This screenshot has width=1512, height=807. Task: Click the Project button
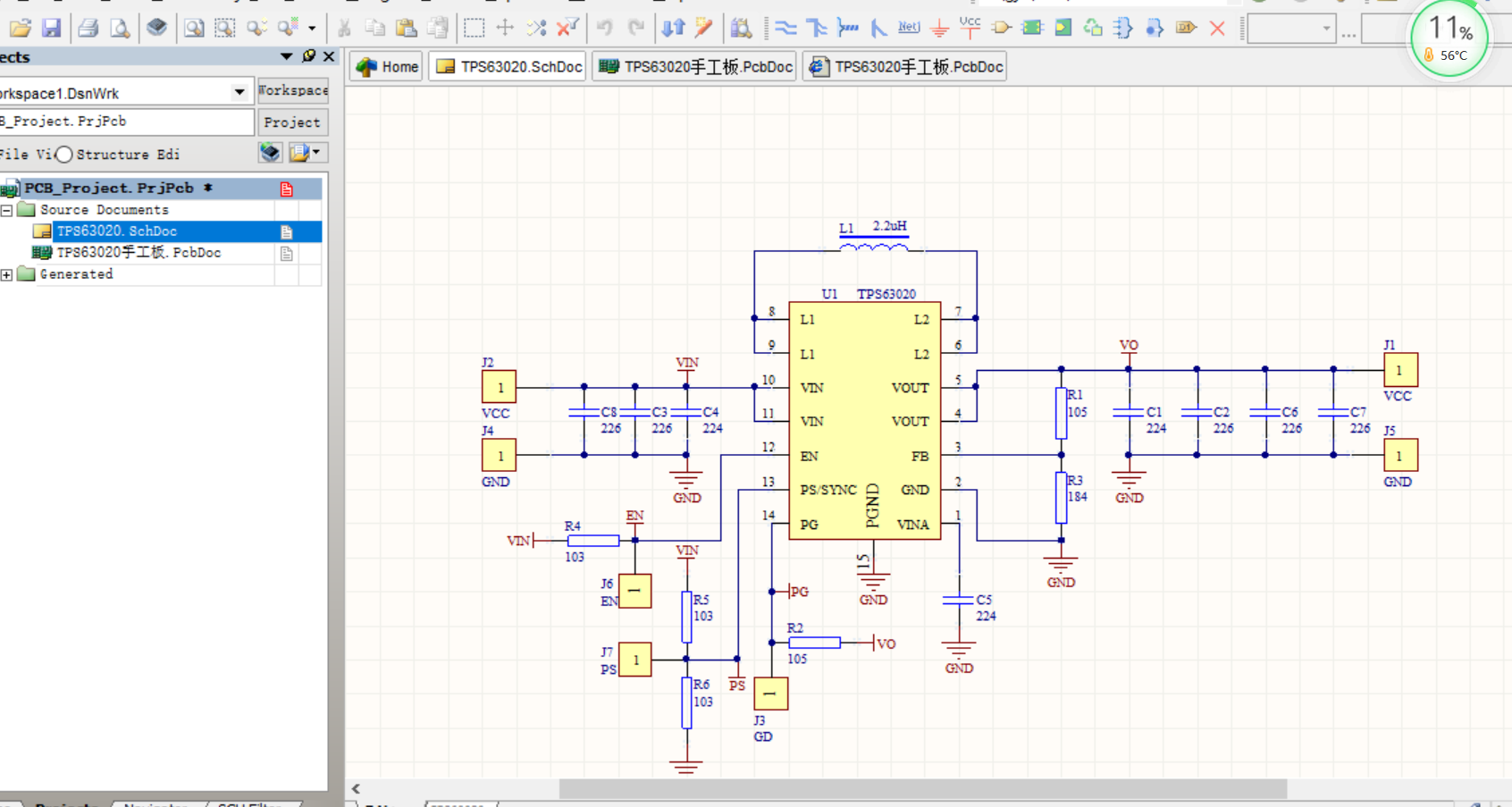tap(293, 122)
